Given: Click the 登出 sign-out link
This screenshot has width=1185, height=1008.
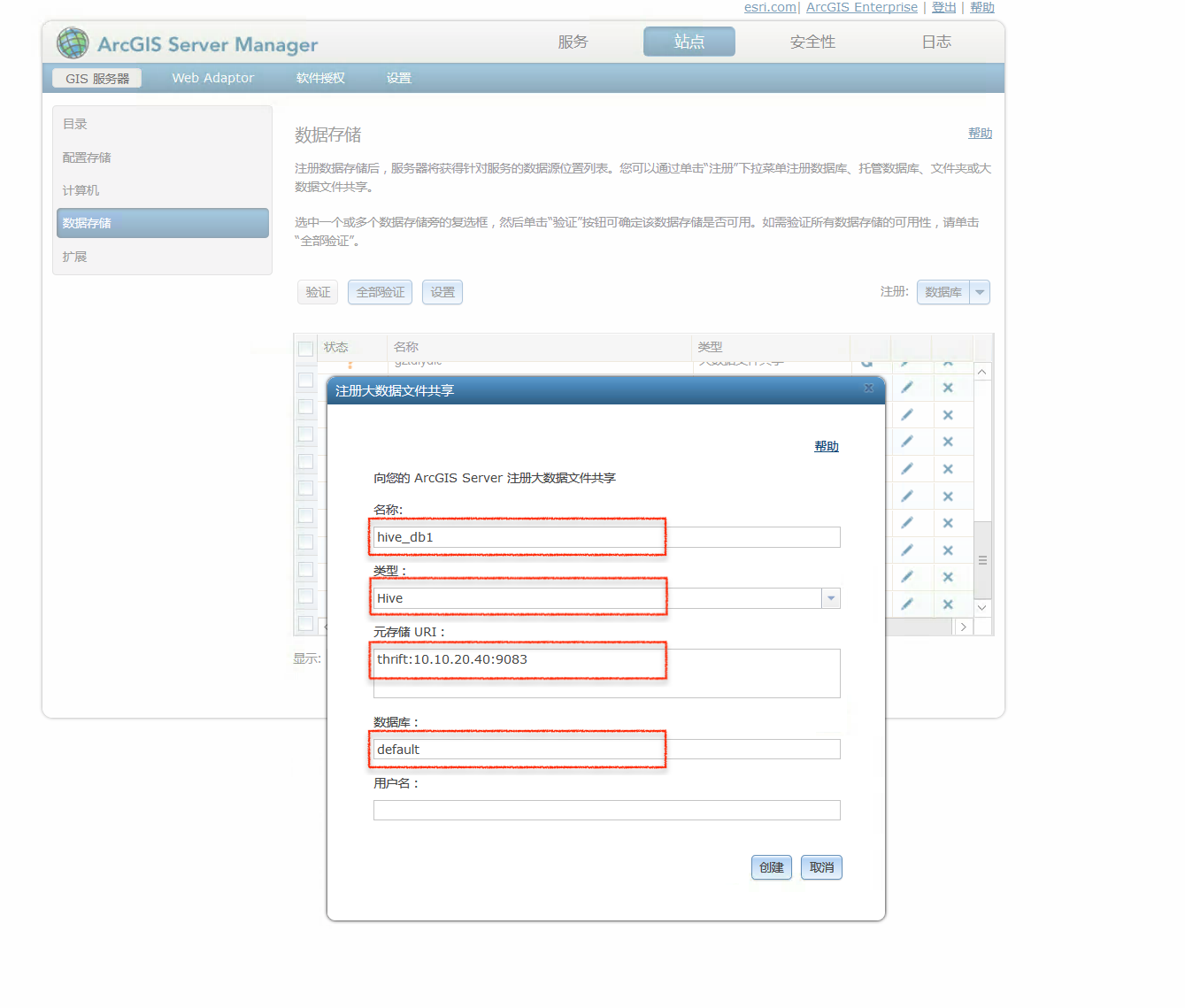Looking at the screenshot, I should tap(943, 7).
